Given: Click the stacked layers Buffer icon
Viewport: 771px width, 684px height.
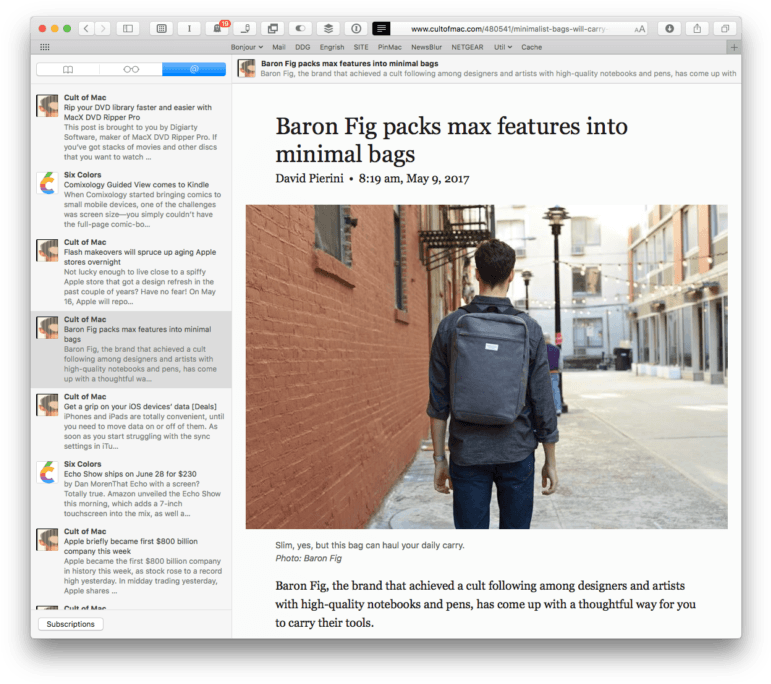Looking at the screenshot, I should click(x=328, y=29).
